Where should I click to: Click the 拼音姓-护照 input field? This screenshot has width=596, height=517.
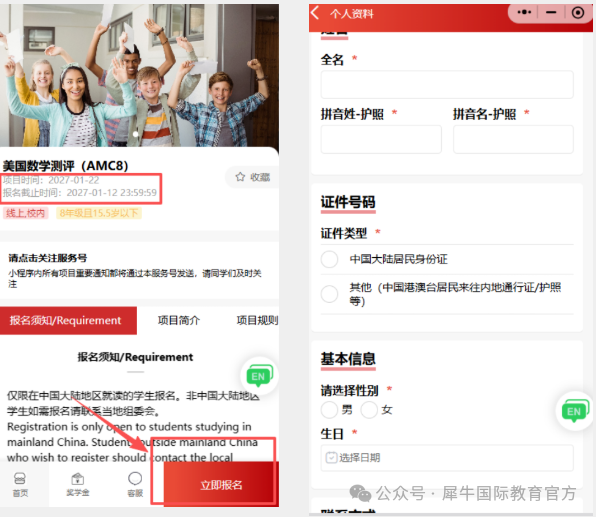click(x=381, y=140)
